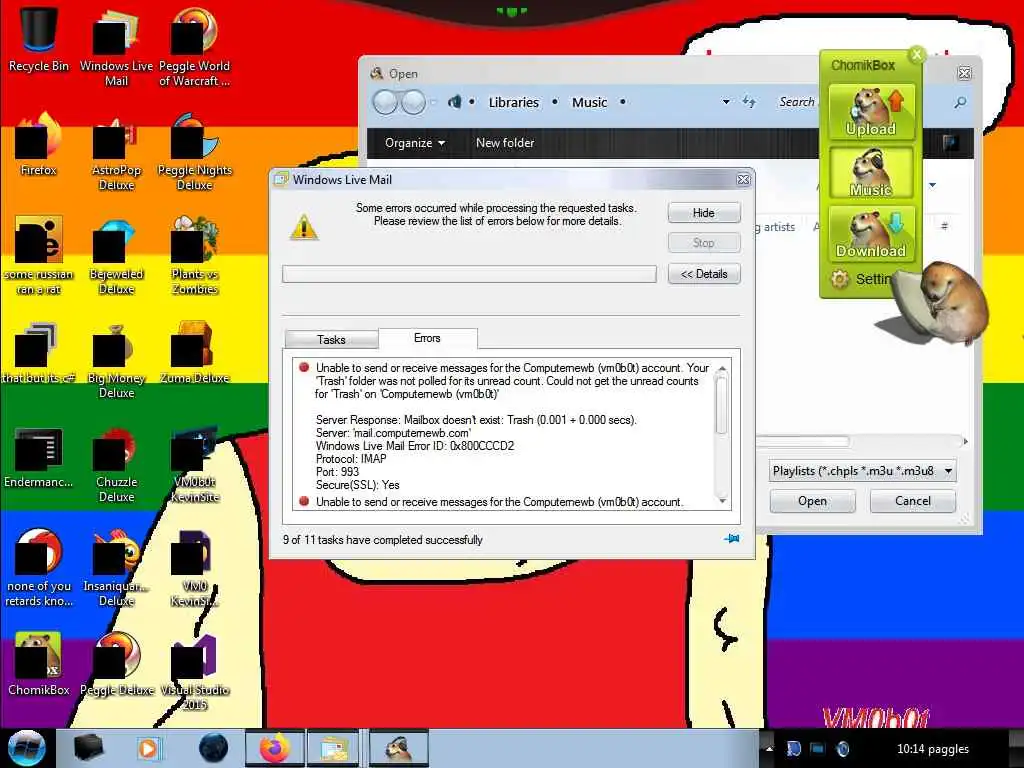Click the error list scrollbar down arrow
1024x768 pixels.
pyautogui.click(x=722, y=501)
